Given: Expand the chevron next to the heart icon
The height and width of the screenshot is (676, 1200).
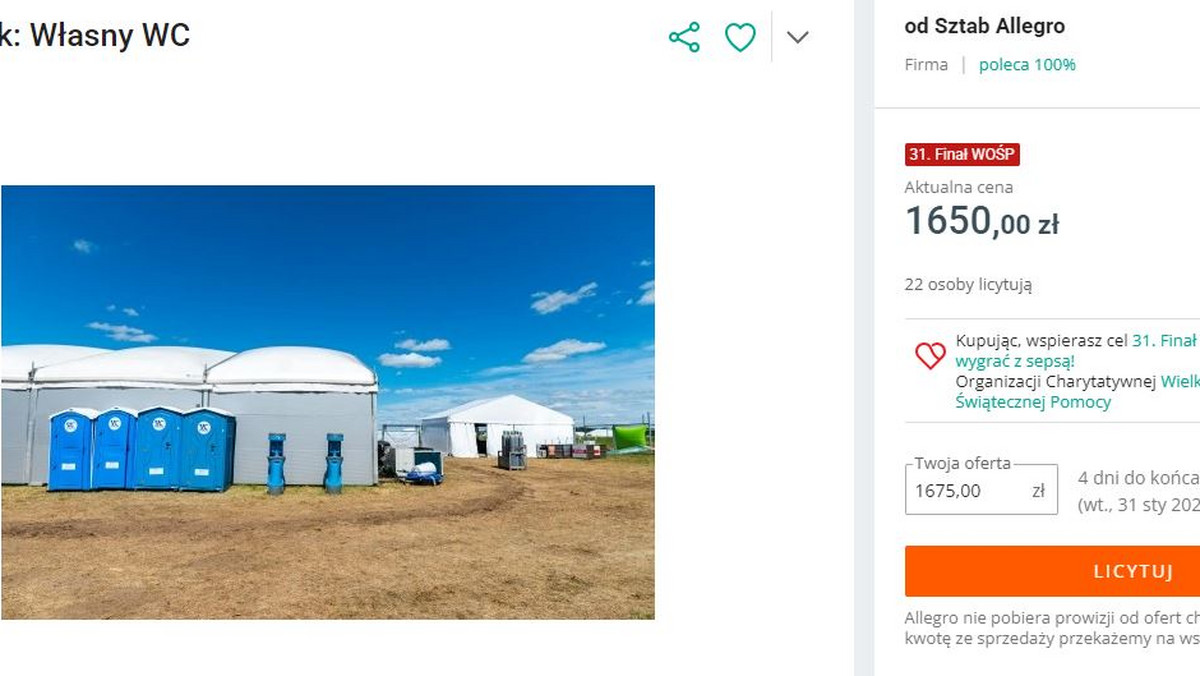Looking at the screenshot, I should [x=797, y=37].
